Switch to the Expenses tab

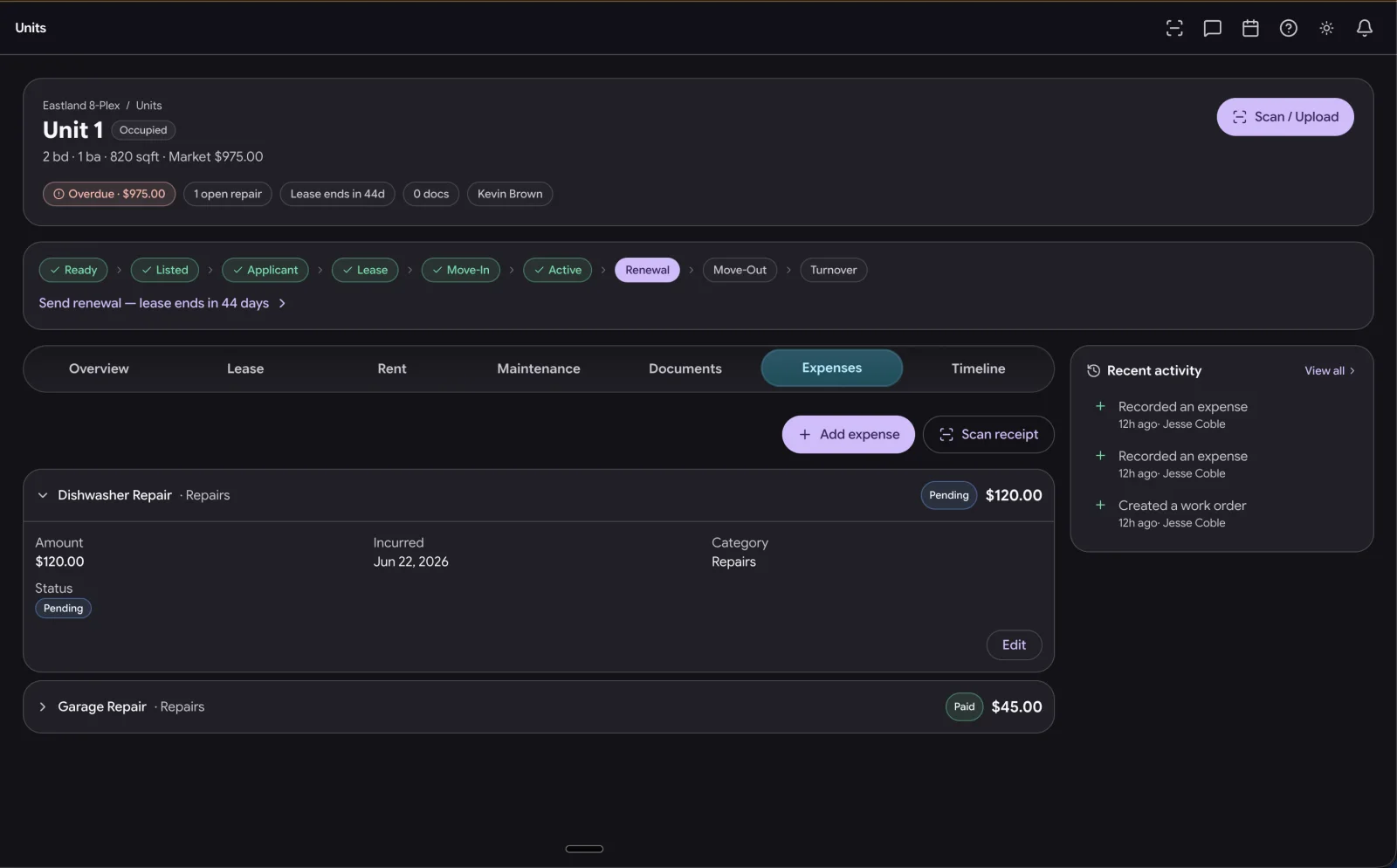[832, 369]
